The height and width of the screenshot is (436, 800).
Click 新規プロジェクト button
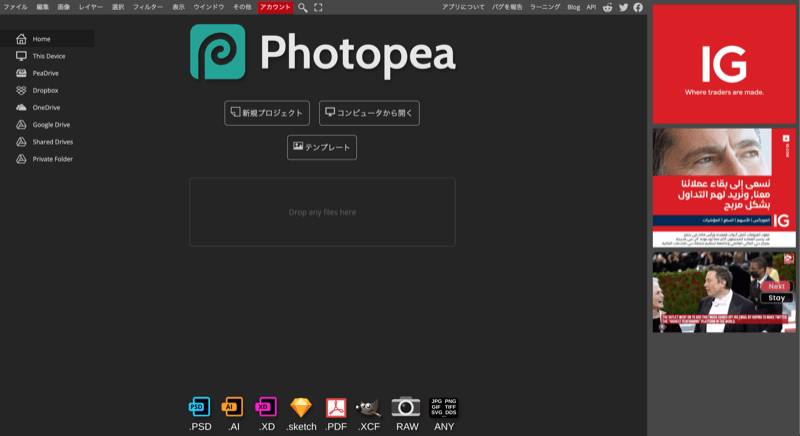[x=267, y=113]
